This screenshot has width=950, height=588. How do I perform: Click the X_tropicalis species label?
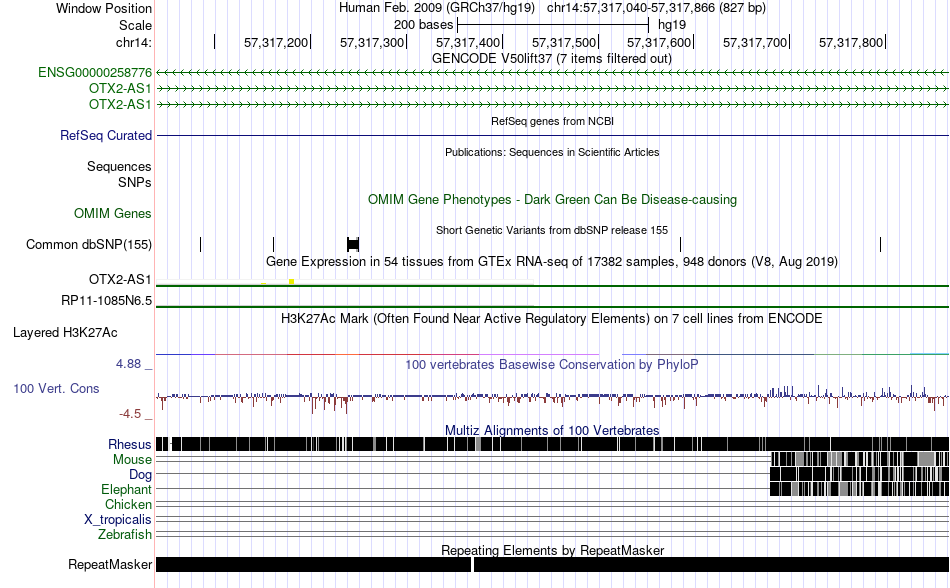[118, 520]
